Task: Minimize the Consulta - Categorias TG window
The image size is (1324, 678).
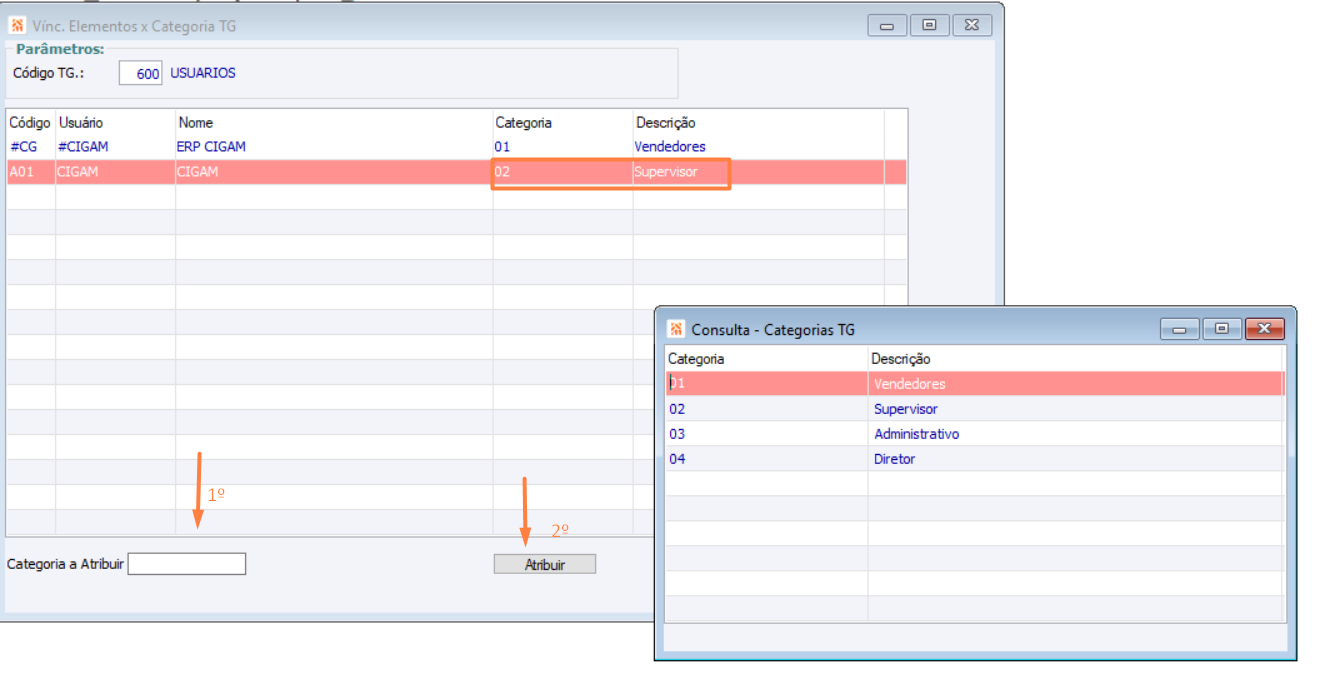Action: (1180, 329)
